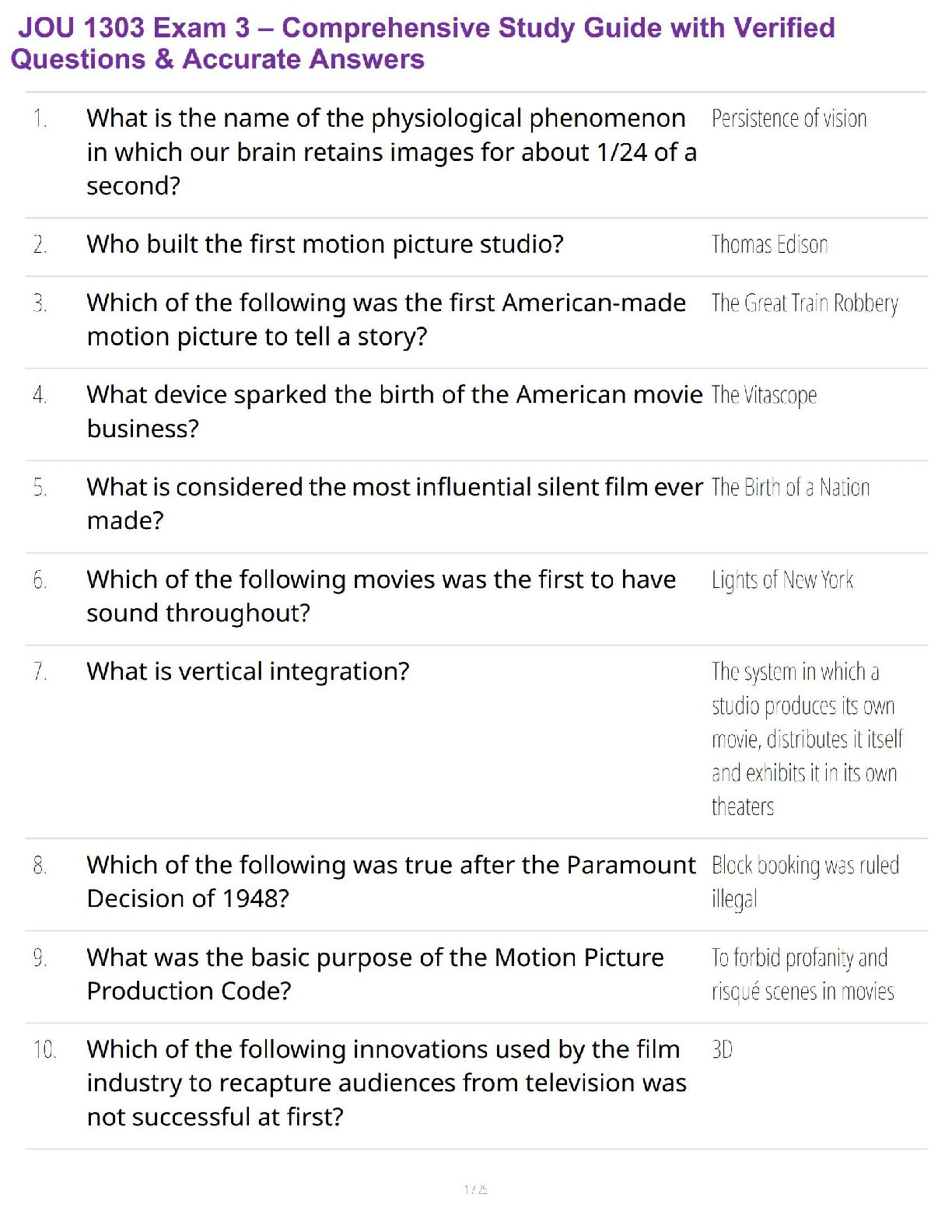Click the answer 'Persistence of vision'
The height and width of the screenshot is (1232, 952).
click(789, 119)
